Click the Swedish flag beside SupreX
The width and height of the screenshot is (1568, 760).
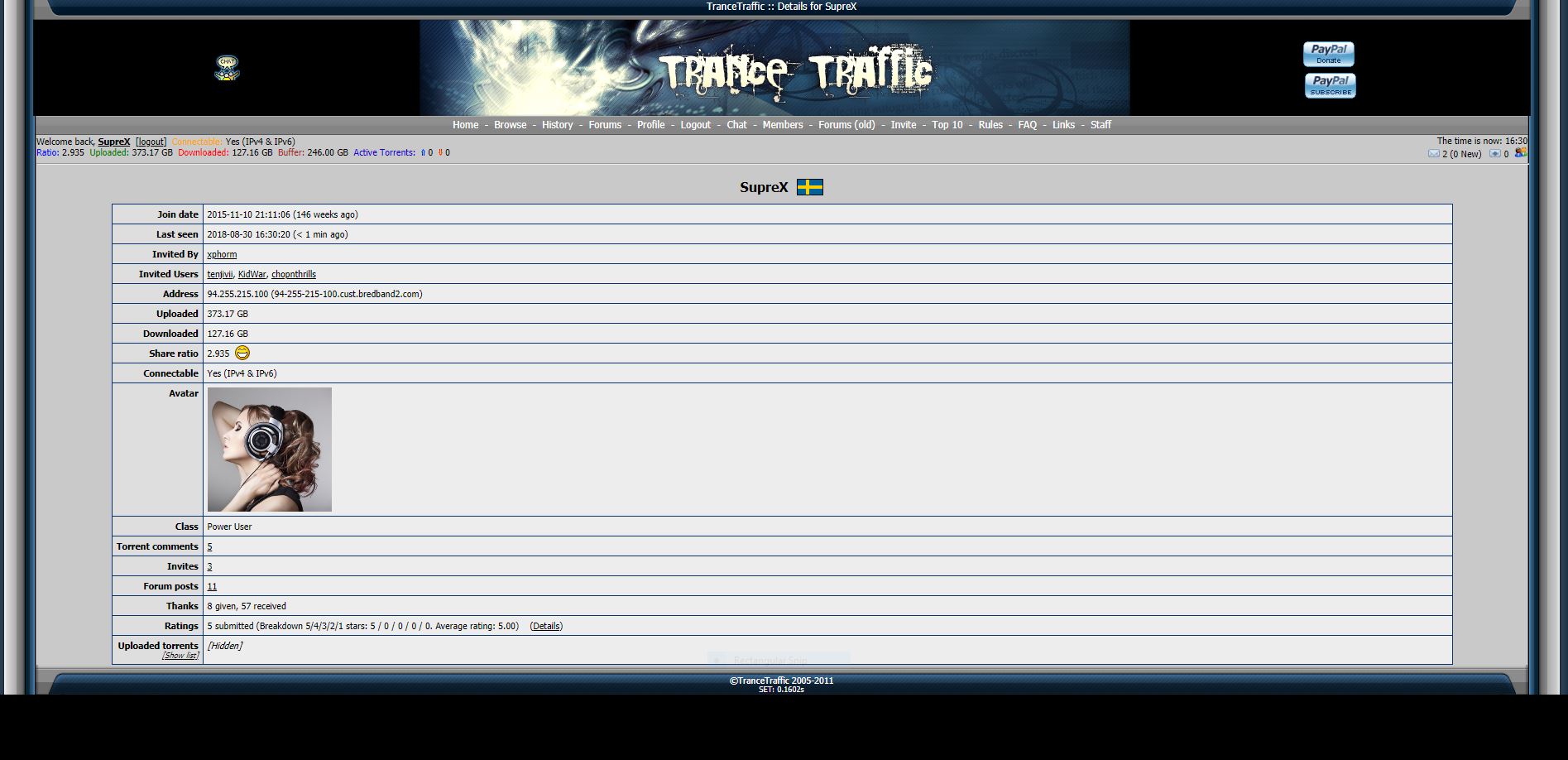810,187
